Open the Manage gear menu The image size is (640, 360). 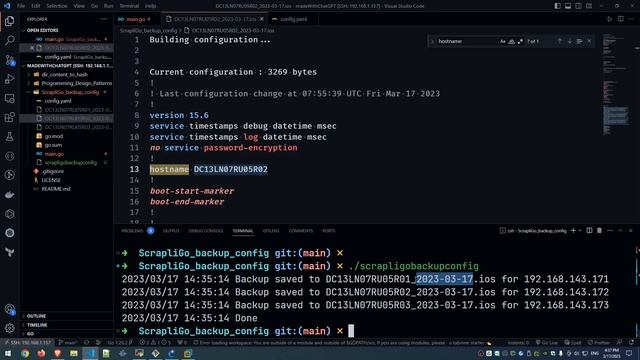pos(10,328)
